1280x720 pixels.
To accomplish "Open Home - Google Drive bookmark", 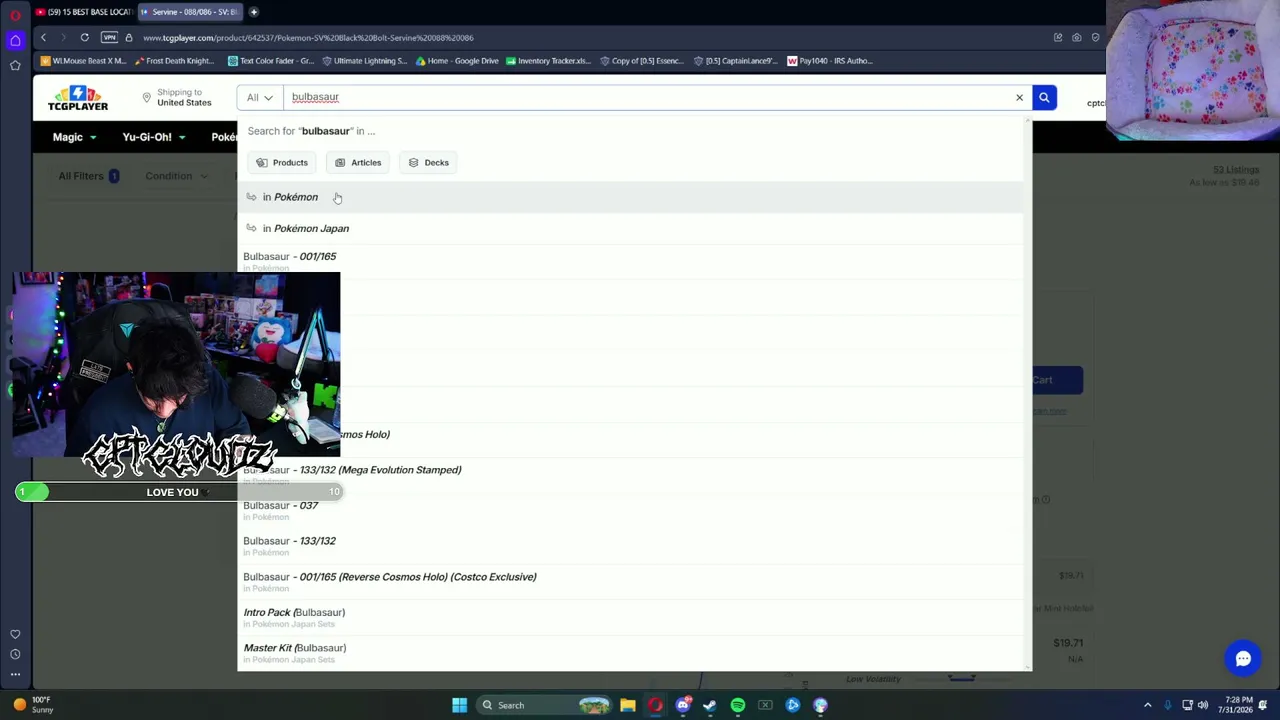I will click(457, 61).
